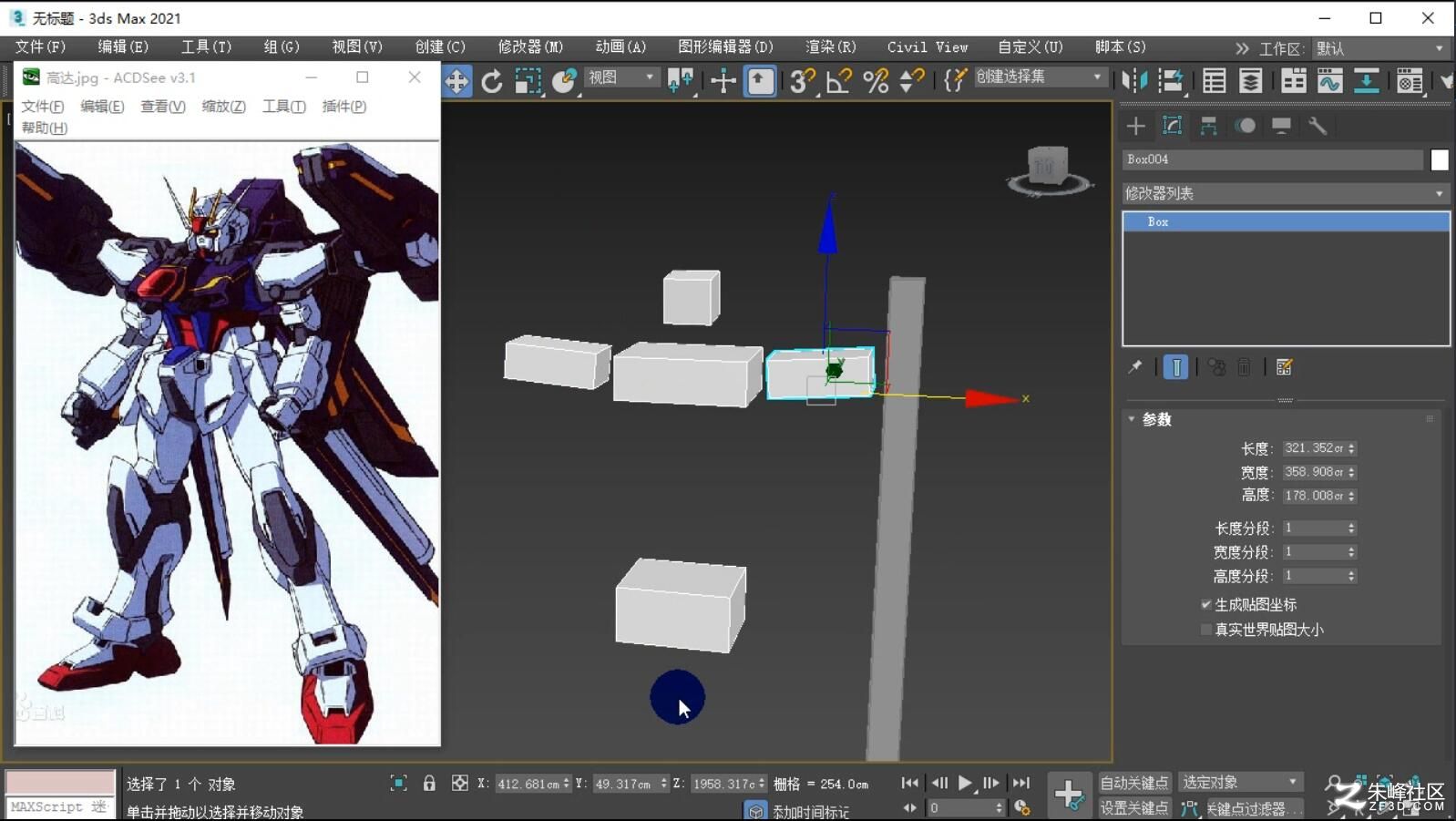Switch to the Utilities panel tab
Image resolution: width=1456 pixels, height=821 pixels.
pyautogui.click(x=1318, y=126)
